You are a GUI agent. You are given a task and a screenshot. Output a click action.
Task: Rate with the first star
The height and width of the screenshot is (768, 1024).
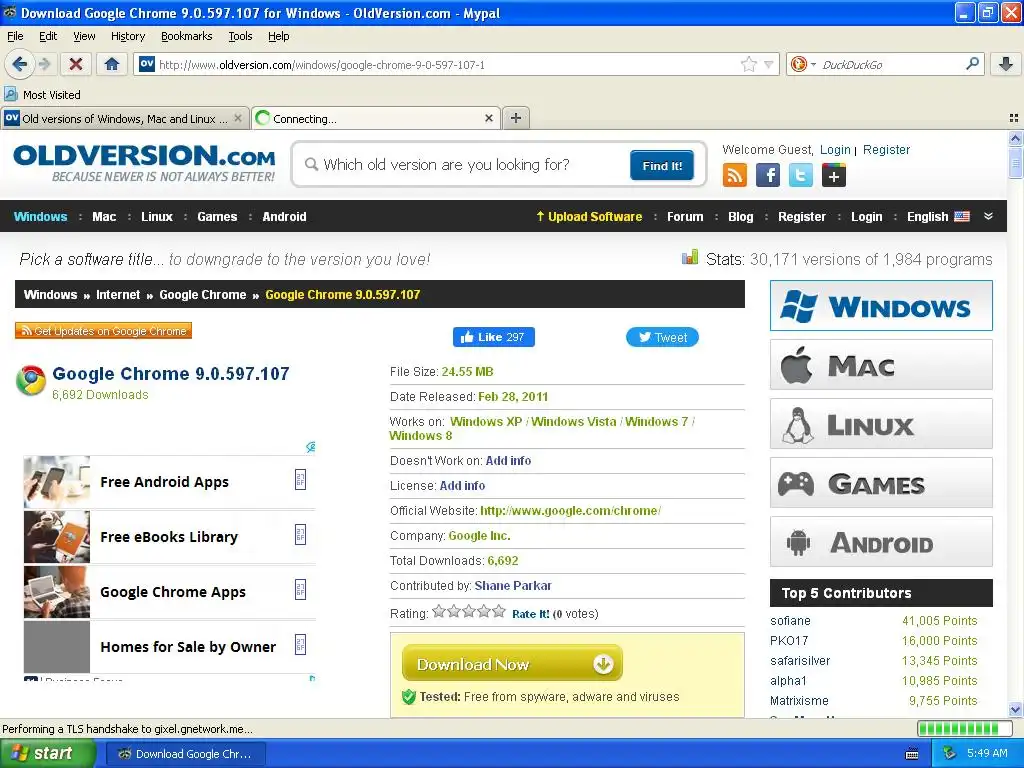click(x=439, y=611)
